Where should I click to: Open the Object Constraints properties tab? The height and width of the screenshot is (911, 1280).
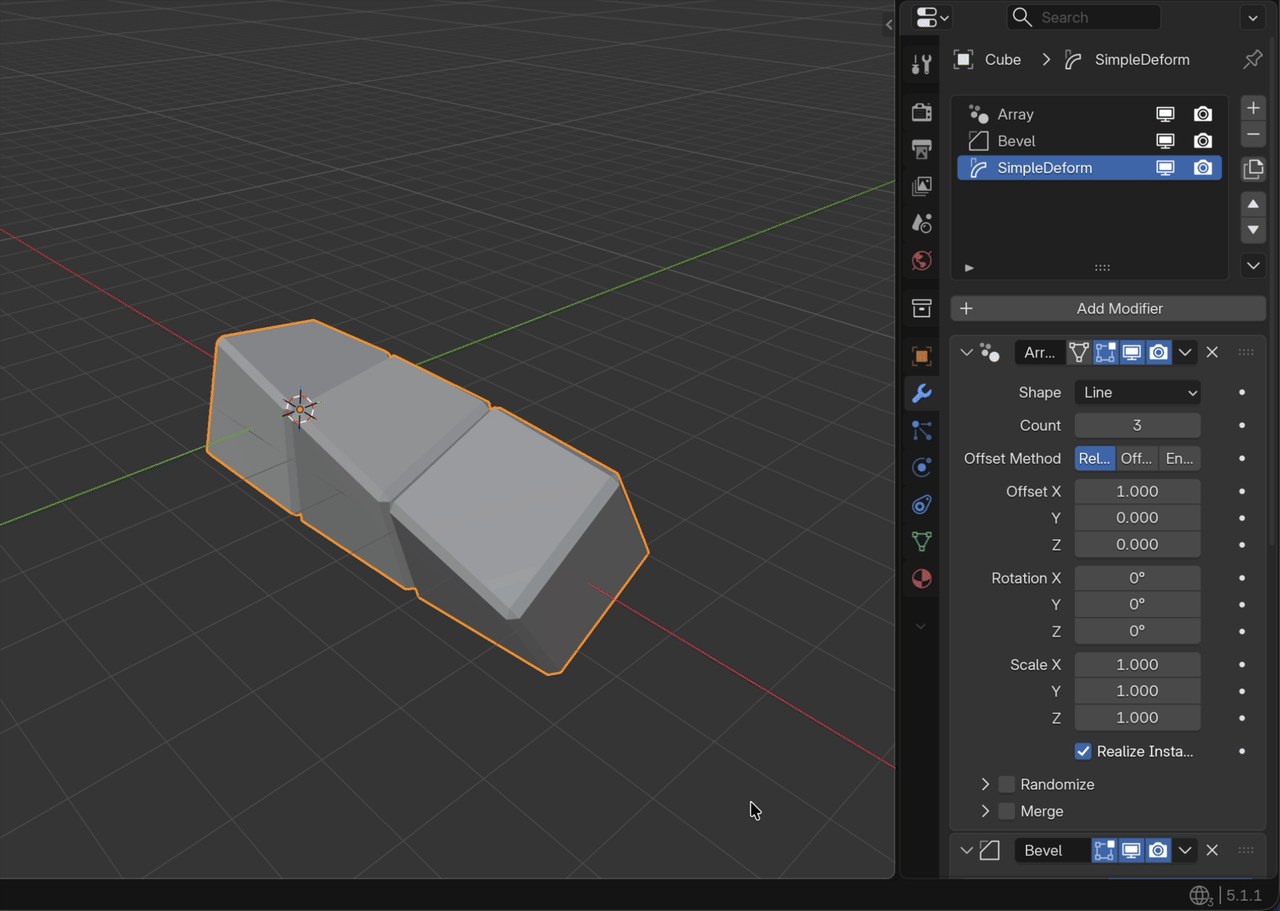tap(921, 504)
